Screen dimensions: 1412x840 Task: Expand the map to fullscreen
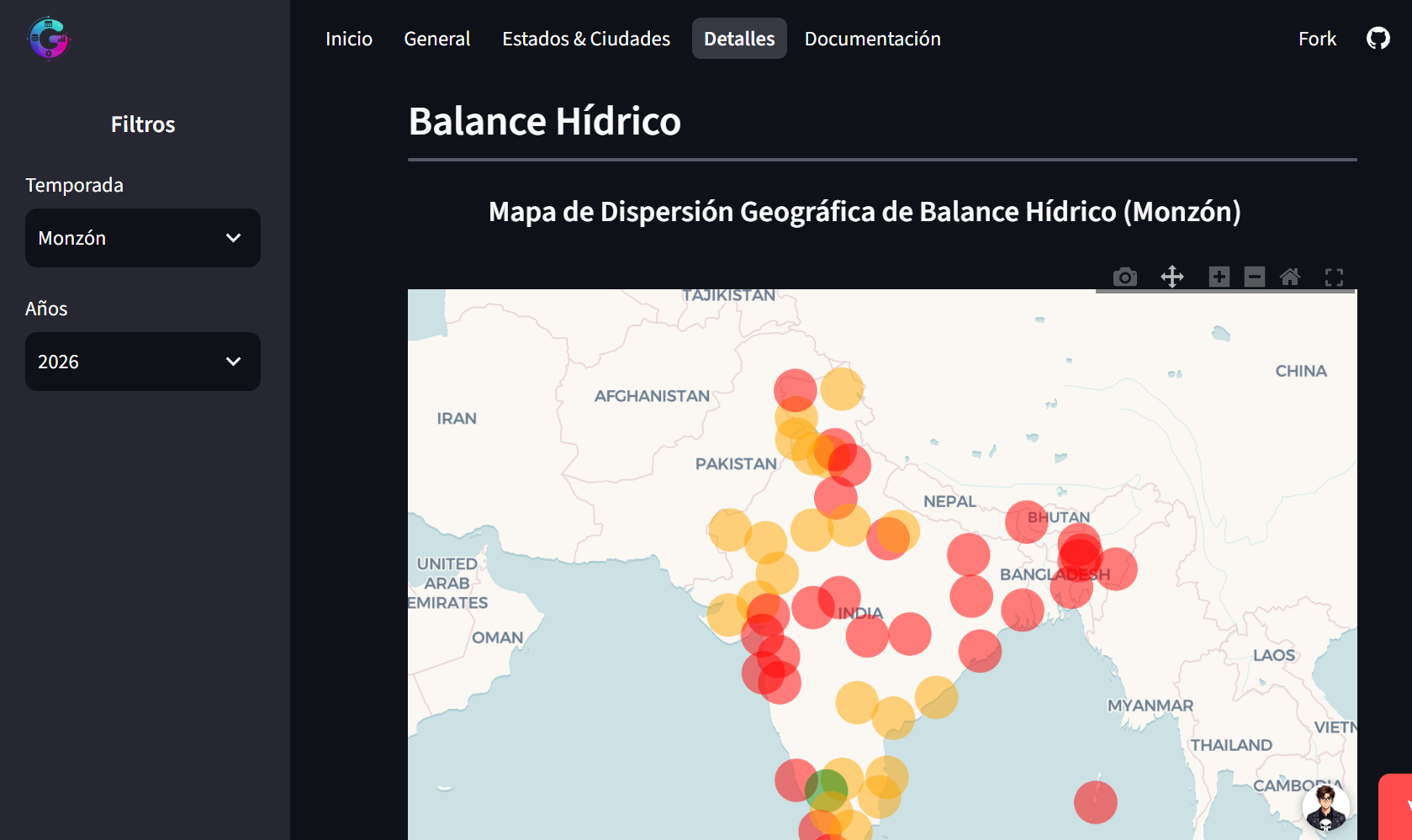(1334, 277)
